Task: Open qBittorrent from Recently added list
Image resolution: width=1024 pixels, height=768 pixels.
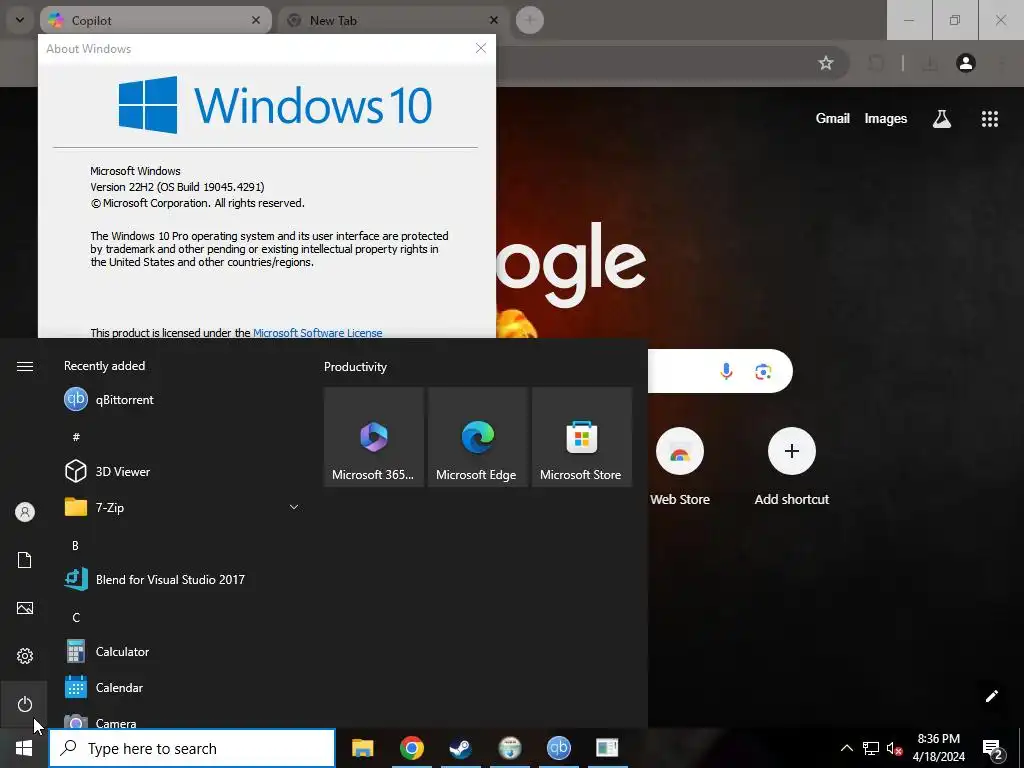Action: pyautogui.click(x=183, y=399)
